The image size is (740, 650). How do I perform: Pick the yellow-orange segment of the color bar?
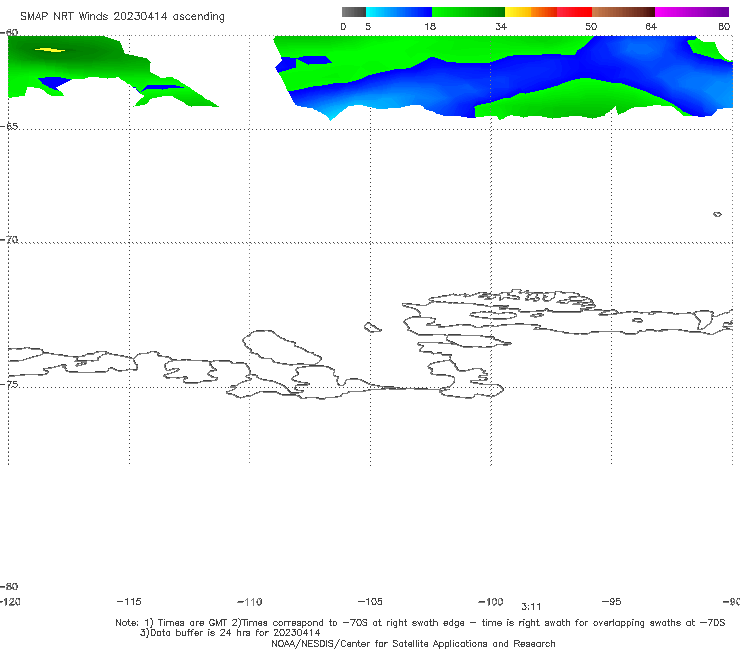(531, 12)
